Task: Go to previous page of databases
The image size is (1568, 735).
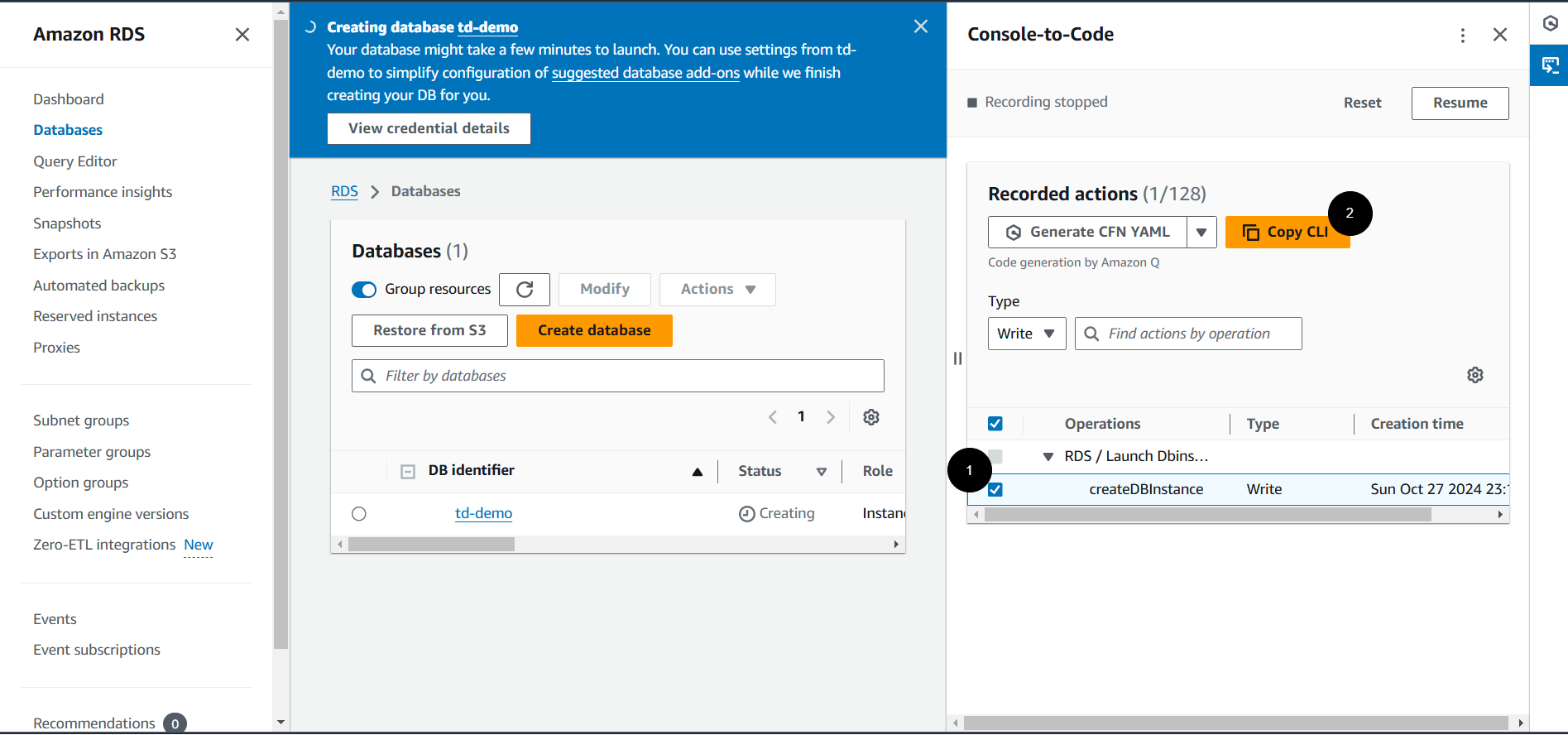Action: coord(773,417)
